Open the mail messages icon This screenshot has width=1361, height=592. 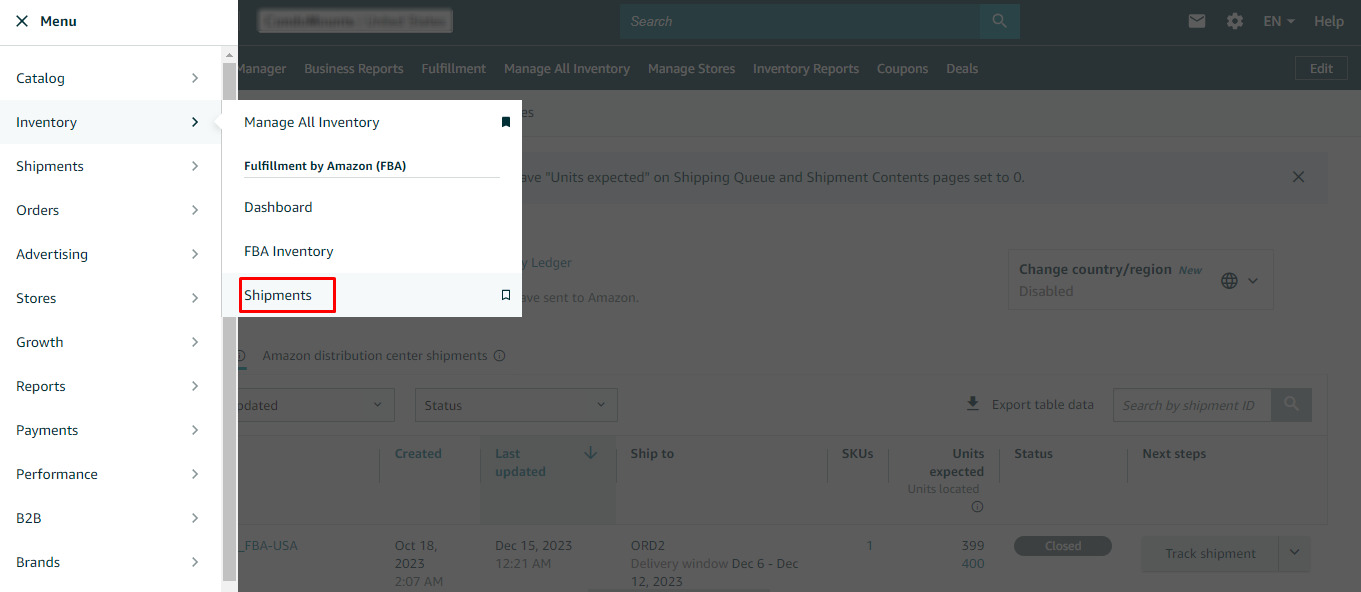[1197, 21]
